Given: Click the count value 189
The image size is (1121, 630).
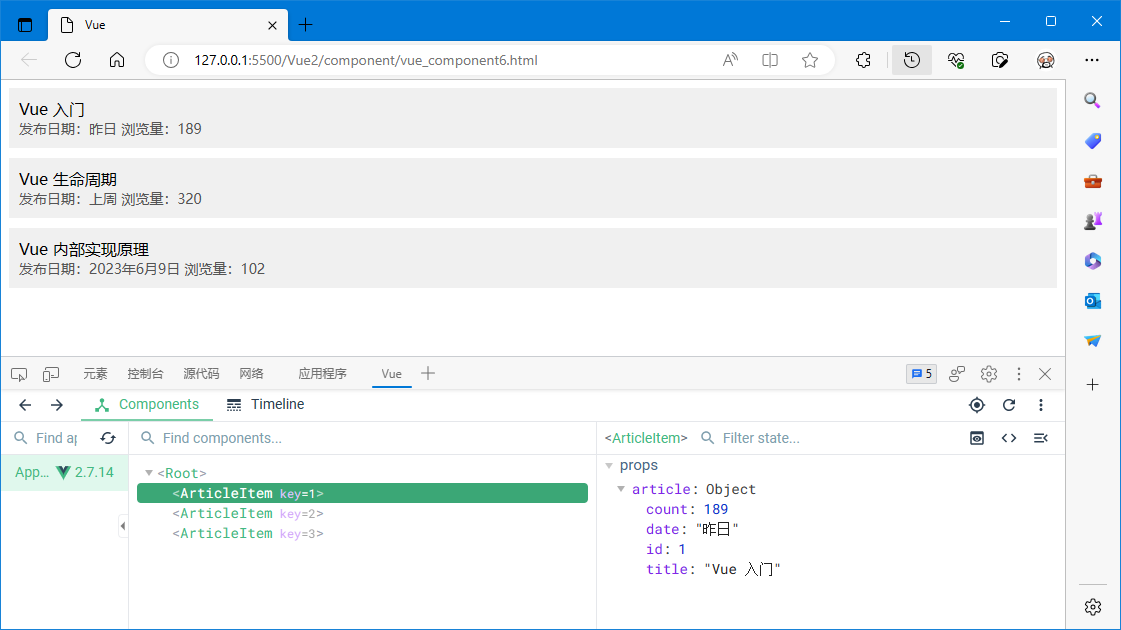Looking at the screenshot, I should click(716, 509).
